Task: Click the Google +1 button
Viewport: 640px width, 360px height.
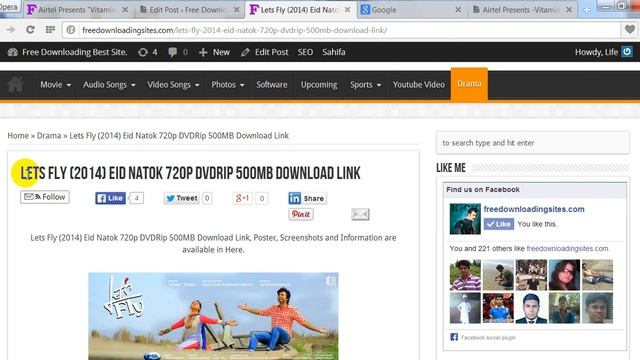Action: tap(242, 198)
